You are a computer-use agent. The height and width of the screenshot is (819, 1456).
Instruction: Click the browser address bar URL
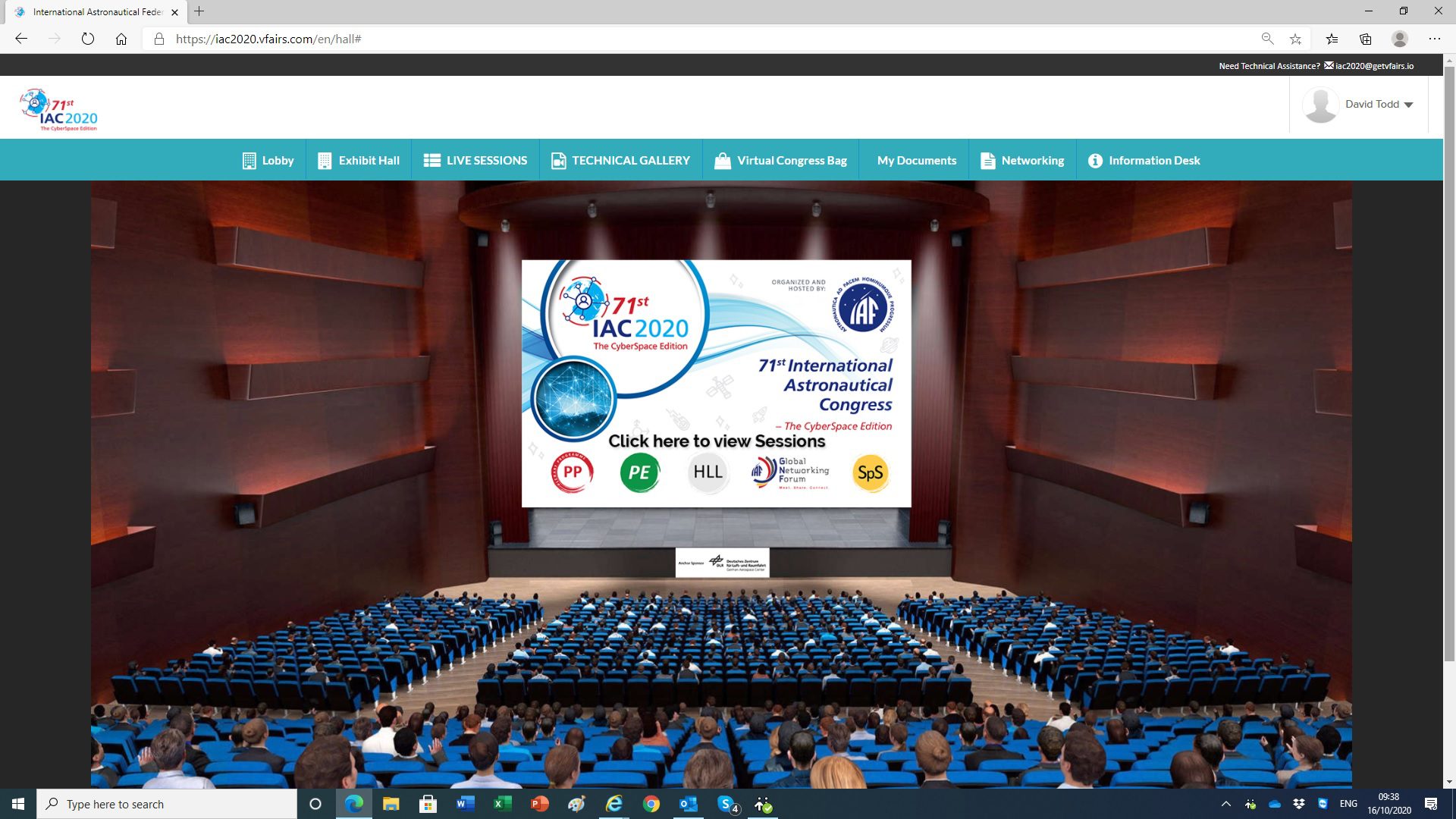coord(268,39)
